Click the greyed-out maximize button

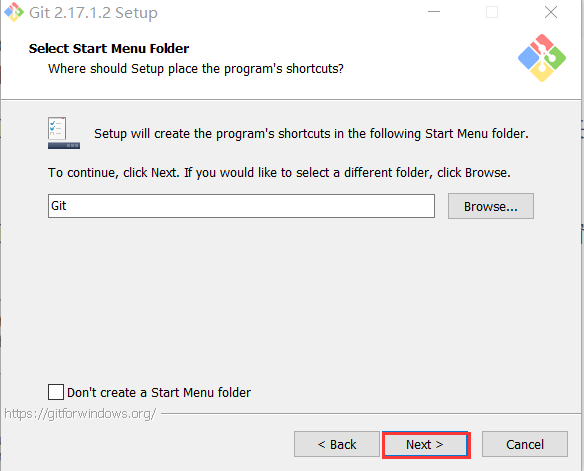tap(492, 12)
